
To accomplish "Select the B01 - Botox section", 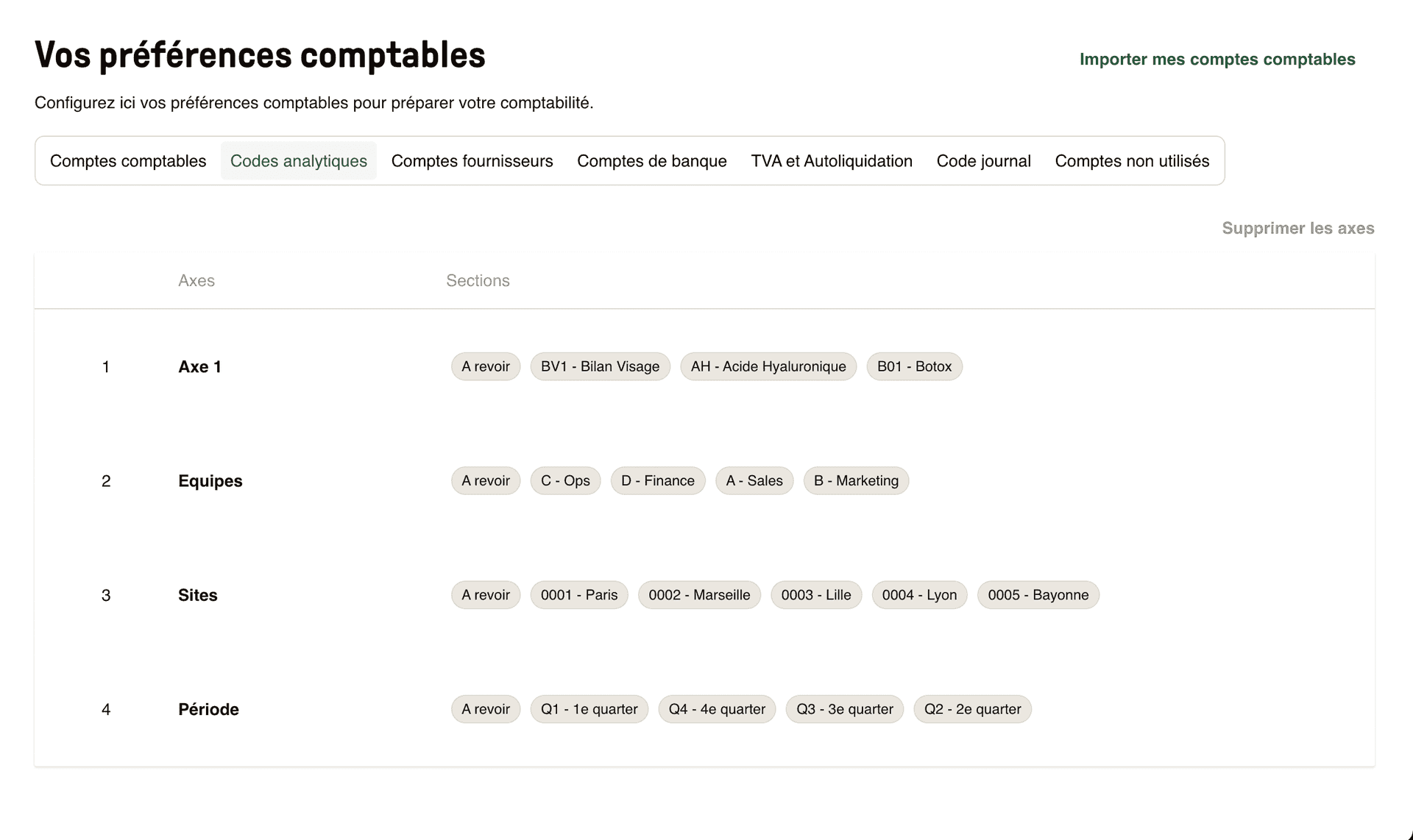I will [x=914, y=366].
